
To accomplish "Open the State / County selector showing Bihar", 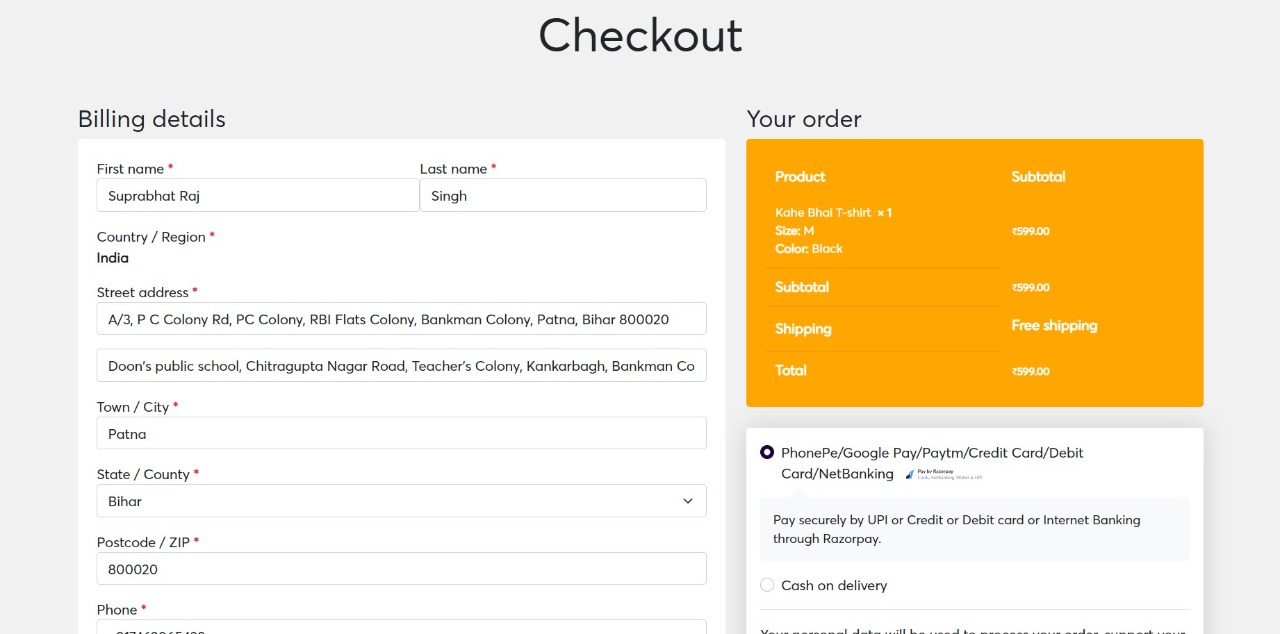I will tap(400, 501).
